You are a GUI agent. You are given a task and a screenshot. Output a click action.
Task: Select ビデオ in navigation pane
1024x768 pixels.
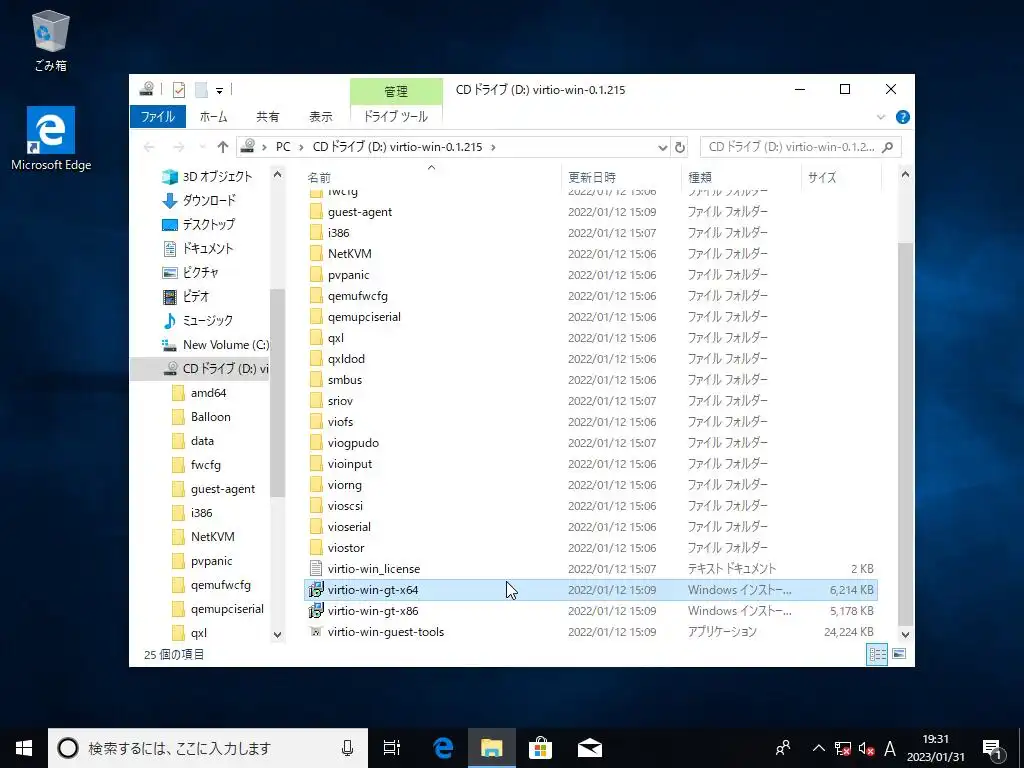185,296
